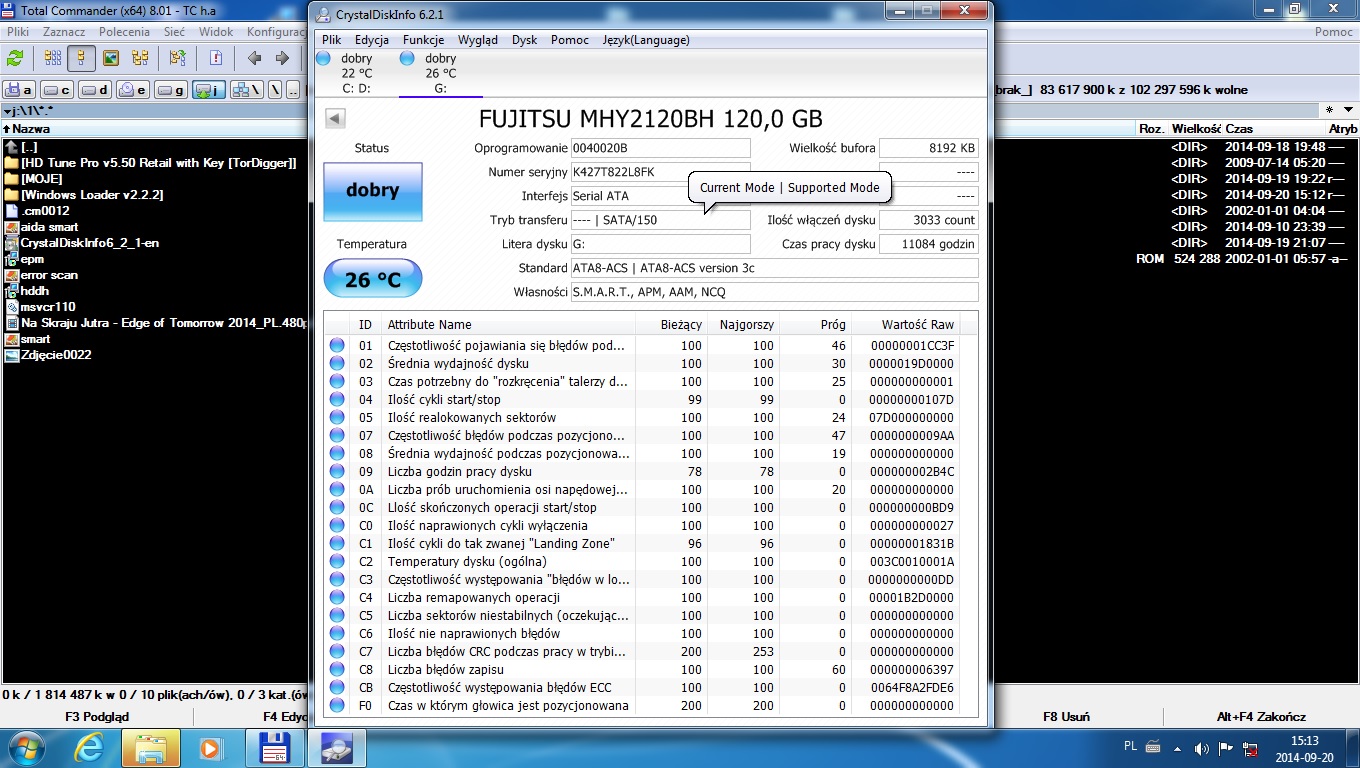Click the invert selection icon in Total Commander
1360x768 pixels.
(x=177, y=58)
